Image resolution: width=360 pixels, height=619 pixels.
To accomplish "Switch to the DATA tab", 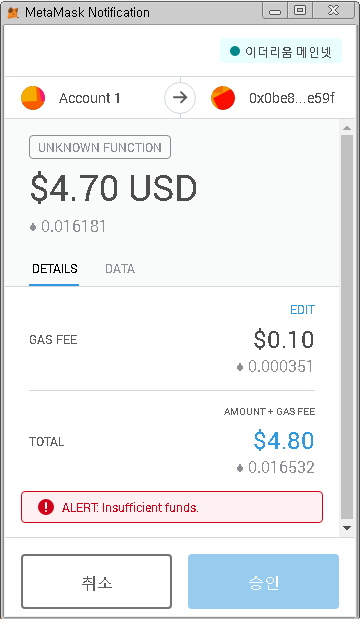I will (x=120, y=269).
